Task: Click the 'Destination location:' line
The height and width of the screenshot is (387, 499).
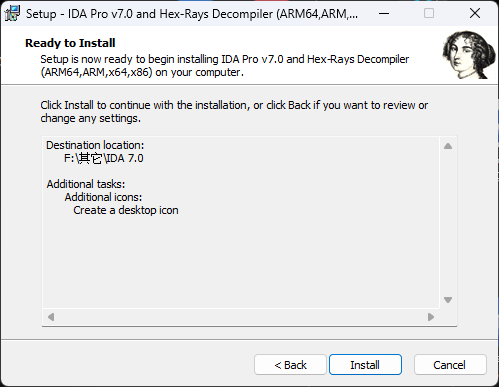Action: (95, 145)
